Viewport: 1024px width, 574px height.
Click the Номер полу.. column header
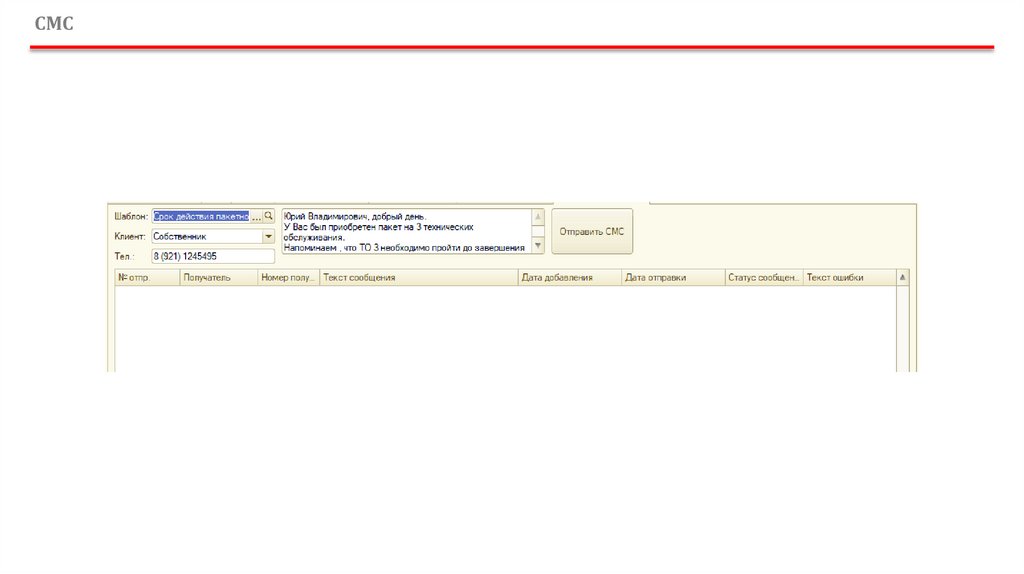pyautogui.click(x=289, y=278)
